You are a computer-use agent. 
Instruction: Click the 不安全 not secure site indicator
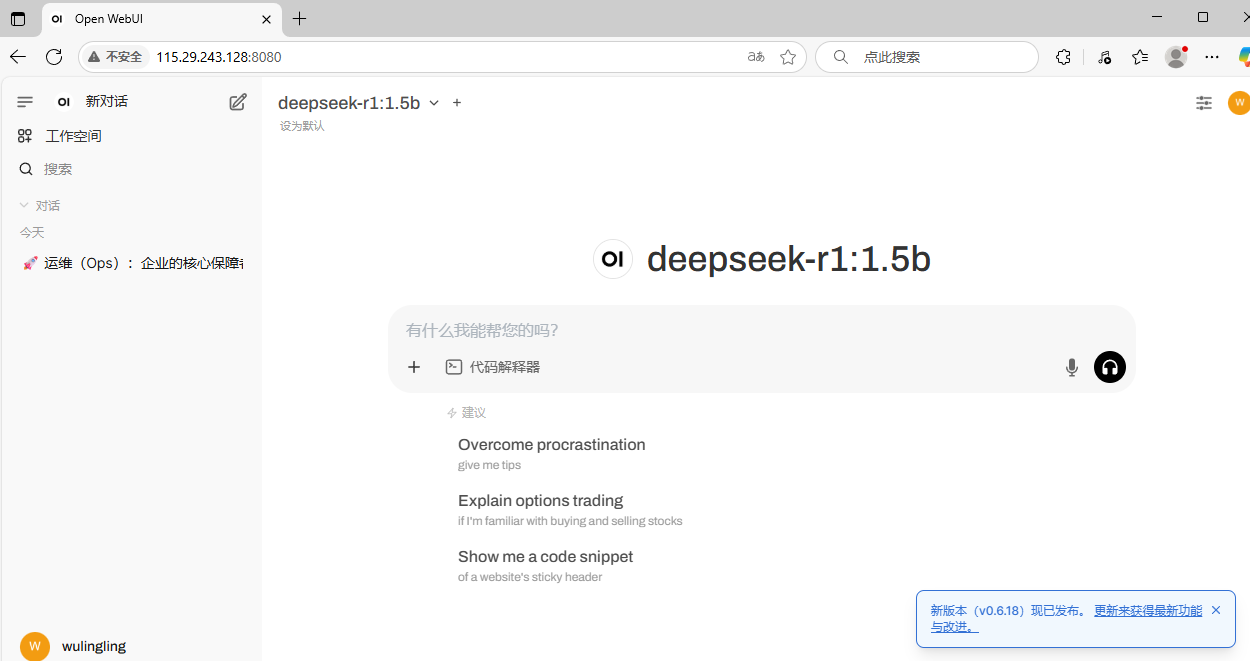coord(116,57)
